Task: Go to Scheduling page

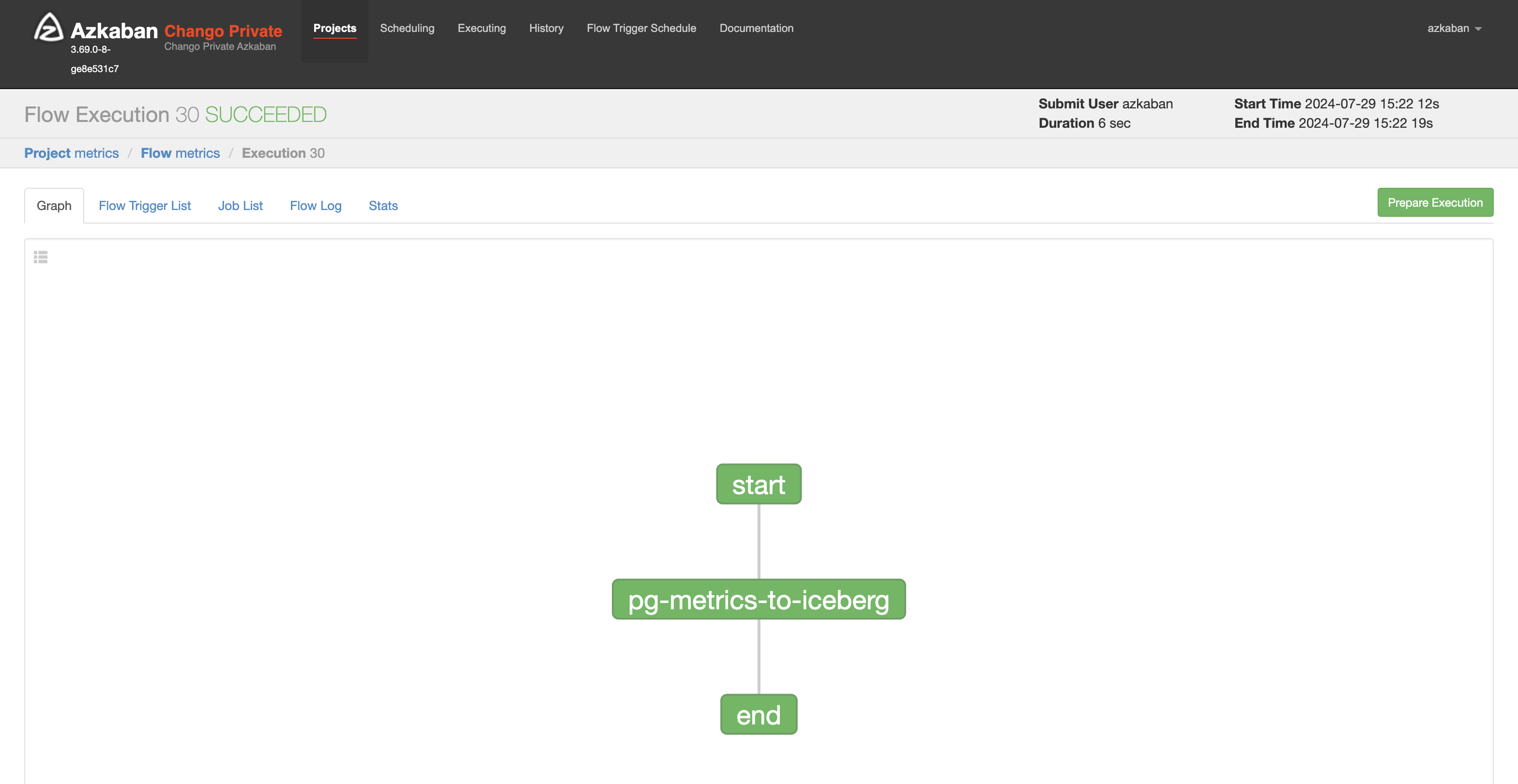Action: click(407, 28)
